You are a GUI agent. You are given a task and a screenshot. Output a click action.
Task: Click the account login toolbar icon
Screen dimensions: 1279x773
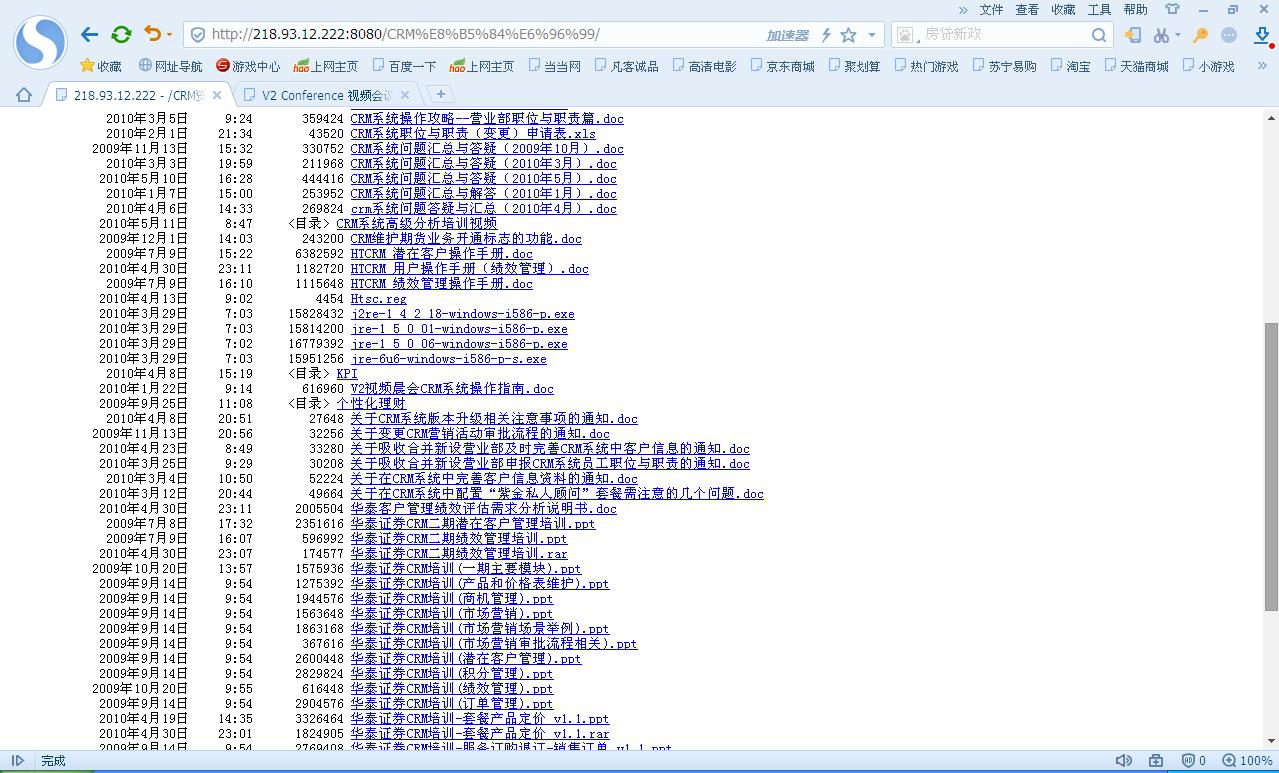click(x=1132, y=35)
